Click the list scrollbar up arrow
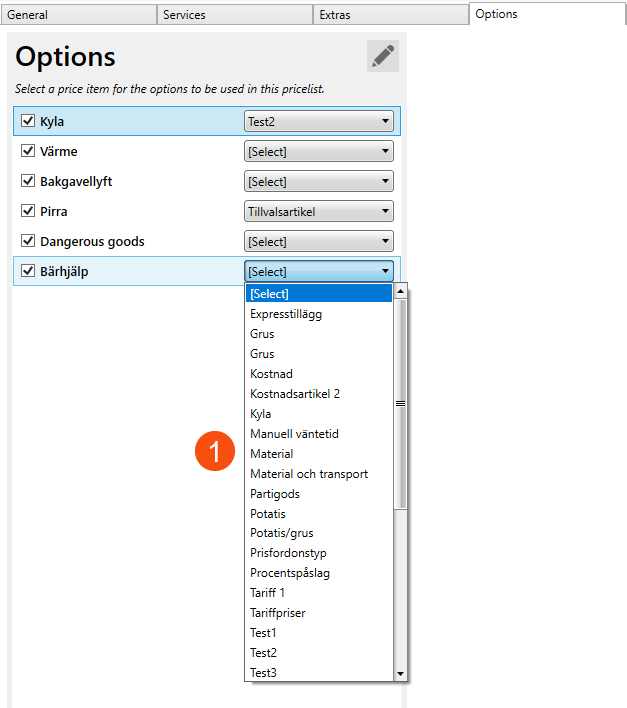Image resolution: width=627 pixels, height=708 pixels. coord(401,292)
